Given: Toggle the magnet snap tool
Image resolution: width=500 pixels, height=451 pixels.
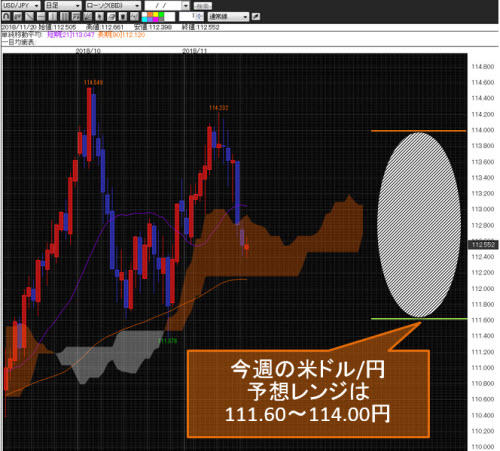Looking at the screenshot, I should (x=7, y=17).
